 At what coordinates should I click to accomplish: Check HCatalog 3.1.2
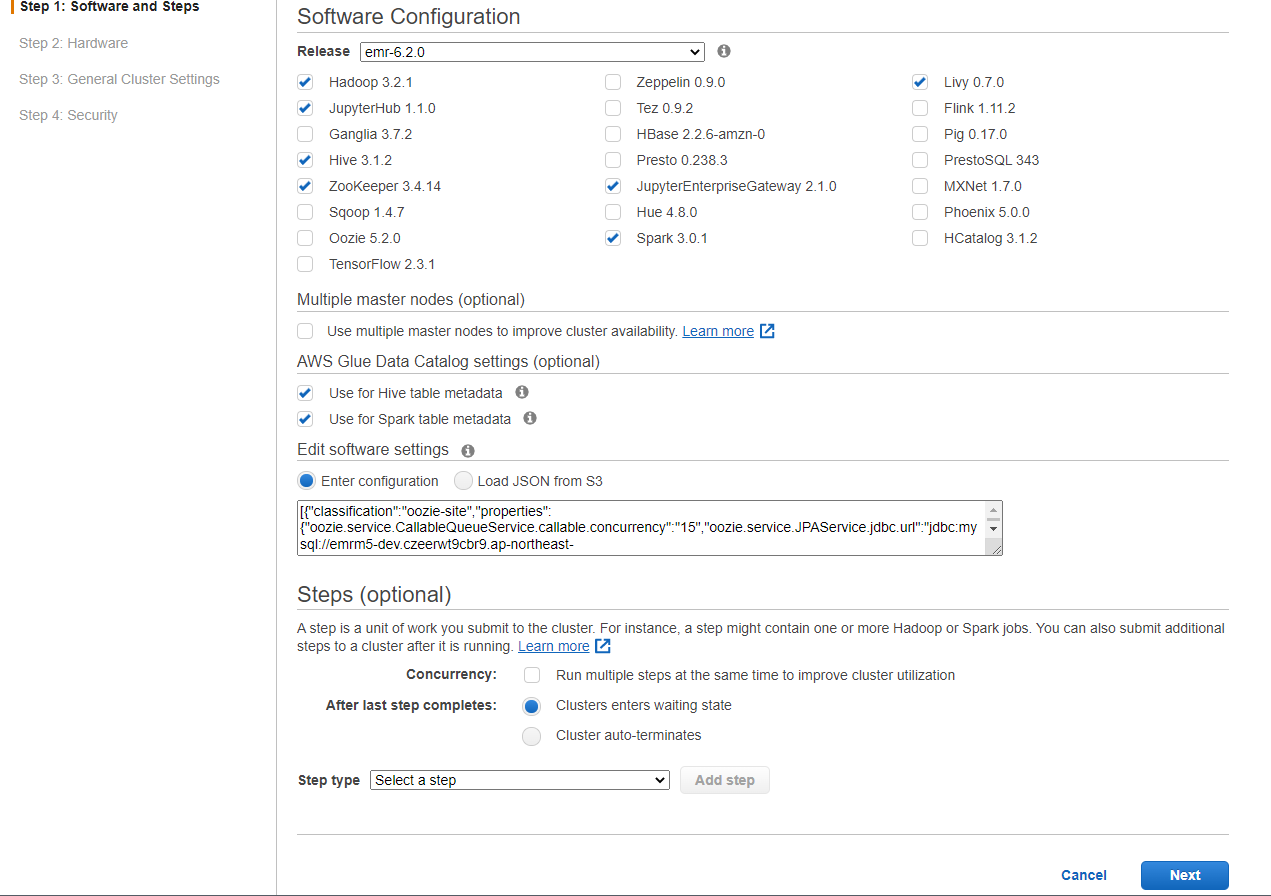point(920,238)
